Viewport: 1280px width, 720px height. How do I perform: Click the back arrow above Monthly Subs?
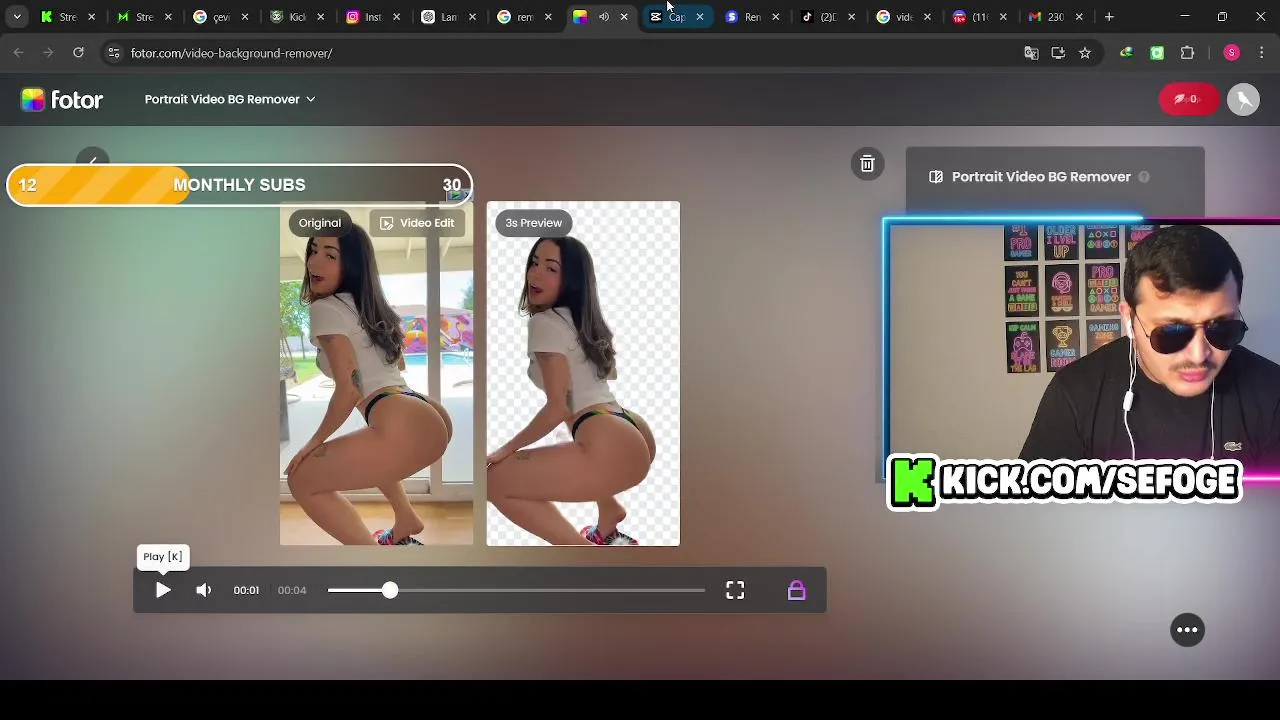92,160
